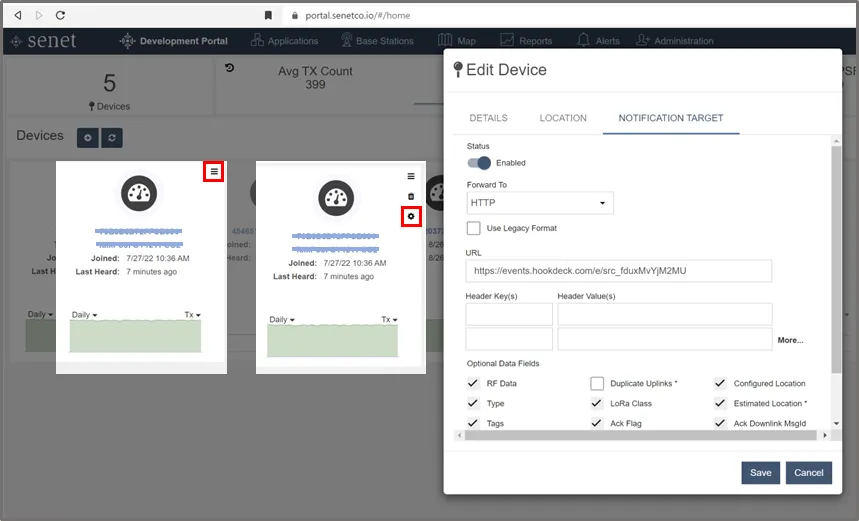The width and height of the screenshot is (859, 521).
Task: Open hamburger menu on second device card
Action: click(x=411, y=176)
